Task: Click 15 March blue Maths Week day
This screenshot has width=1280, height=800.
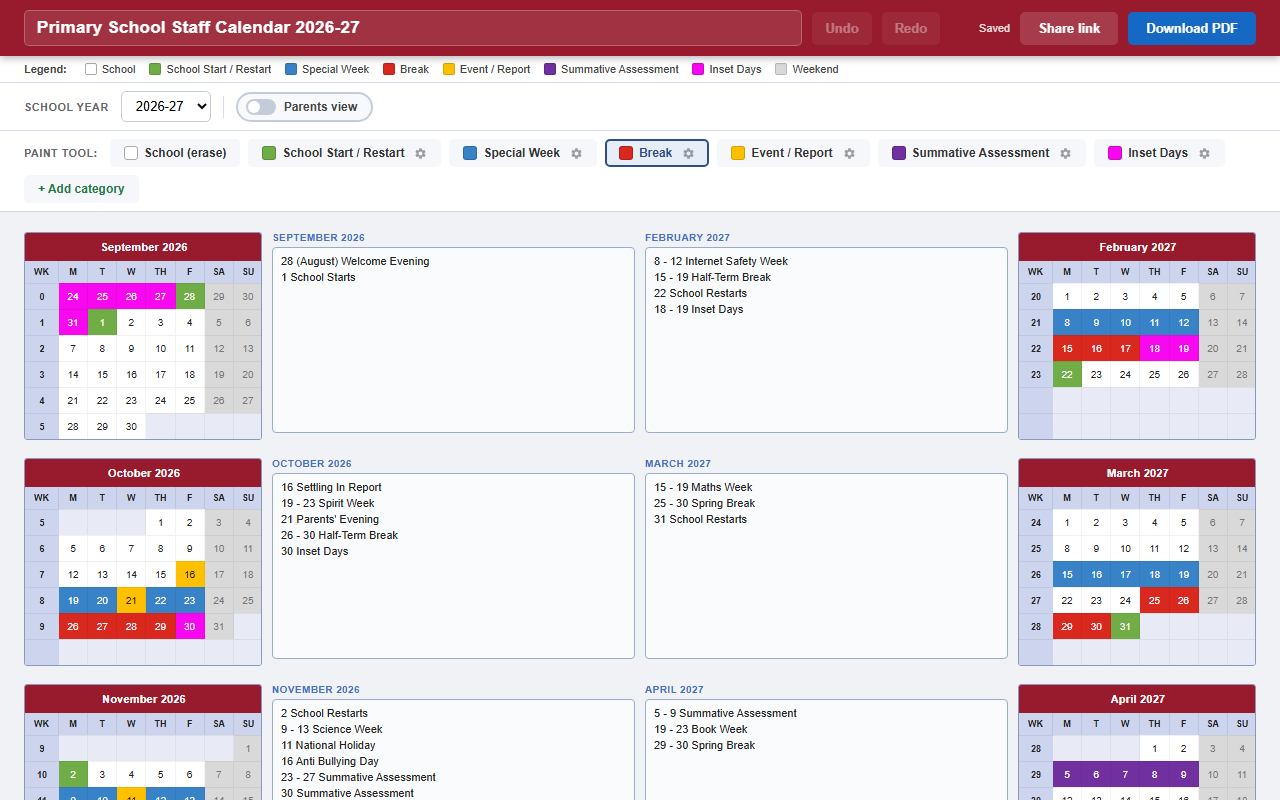Action: coord(1067,574)
